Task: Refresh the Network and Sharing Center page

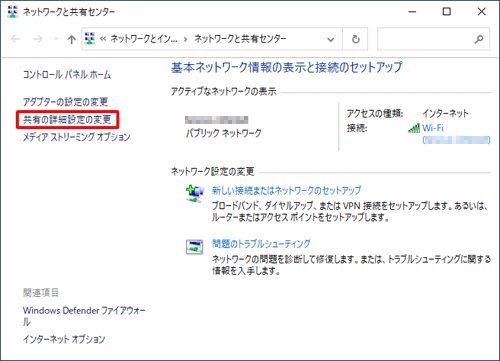Action: coord(356,39)
